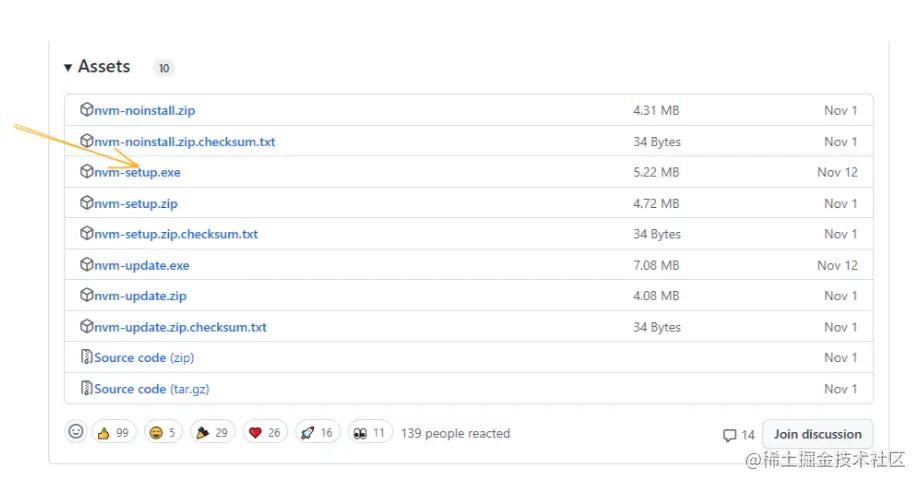Toggle eyes reaction with 11

click(370, 433)
